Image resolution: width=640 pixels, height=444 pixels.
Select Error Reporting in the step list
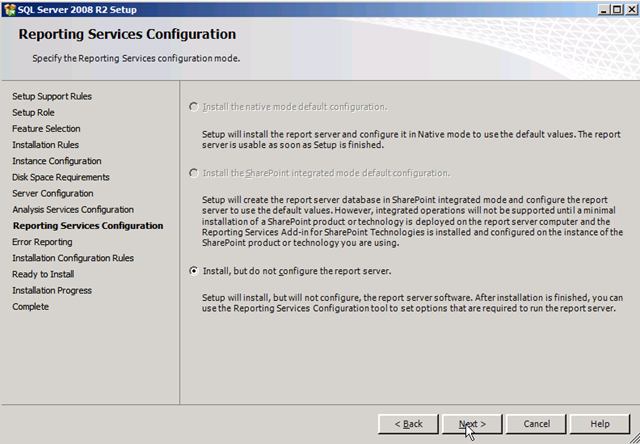pos(42,242)
